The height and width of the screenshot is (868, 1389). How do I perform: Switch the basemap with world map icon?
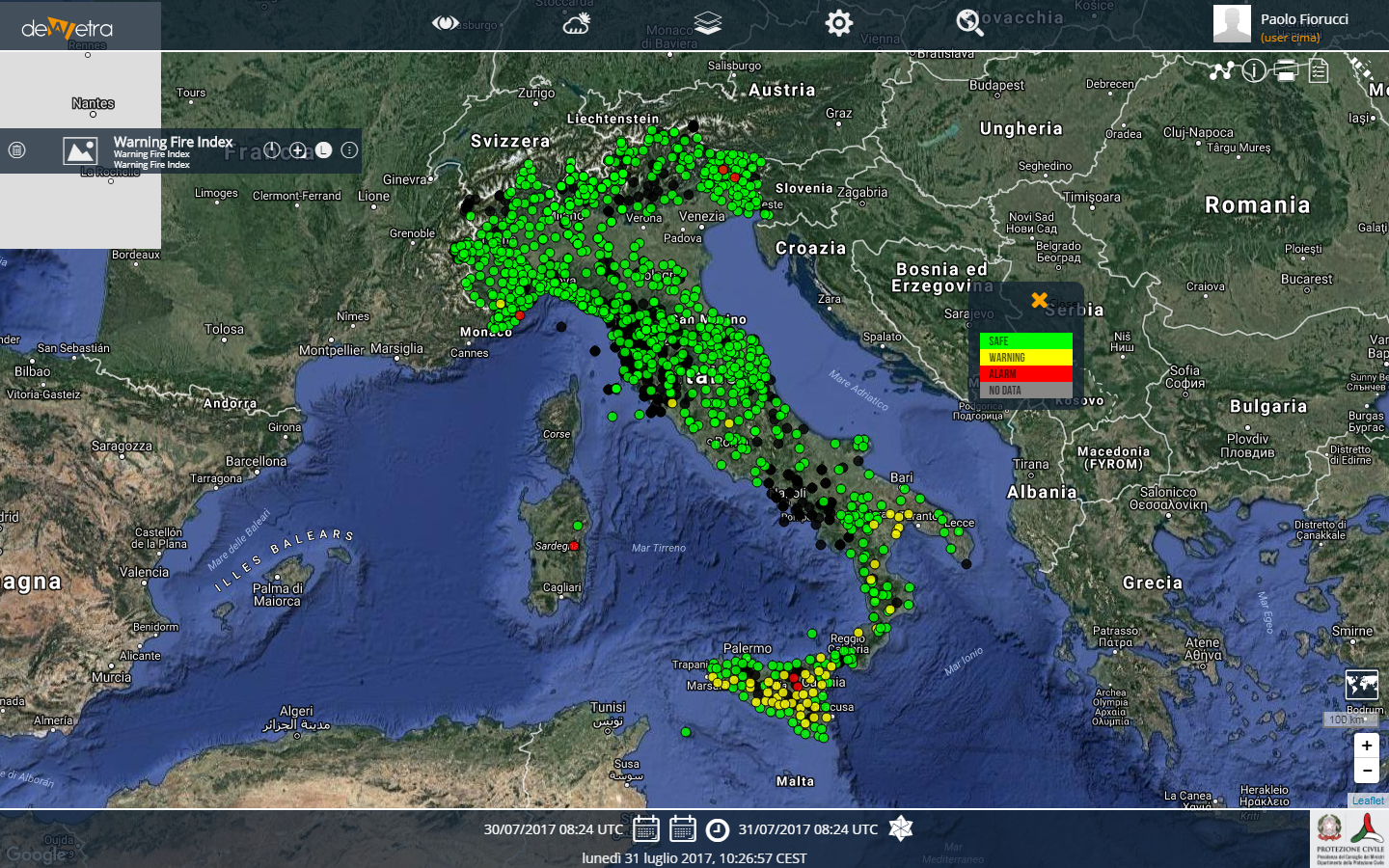1361,685
